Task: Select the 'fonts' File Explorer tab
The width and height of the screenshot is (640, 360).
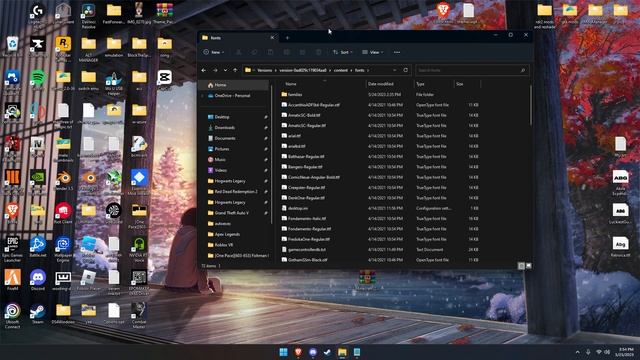Action: tap(238, 38)
